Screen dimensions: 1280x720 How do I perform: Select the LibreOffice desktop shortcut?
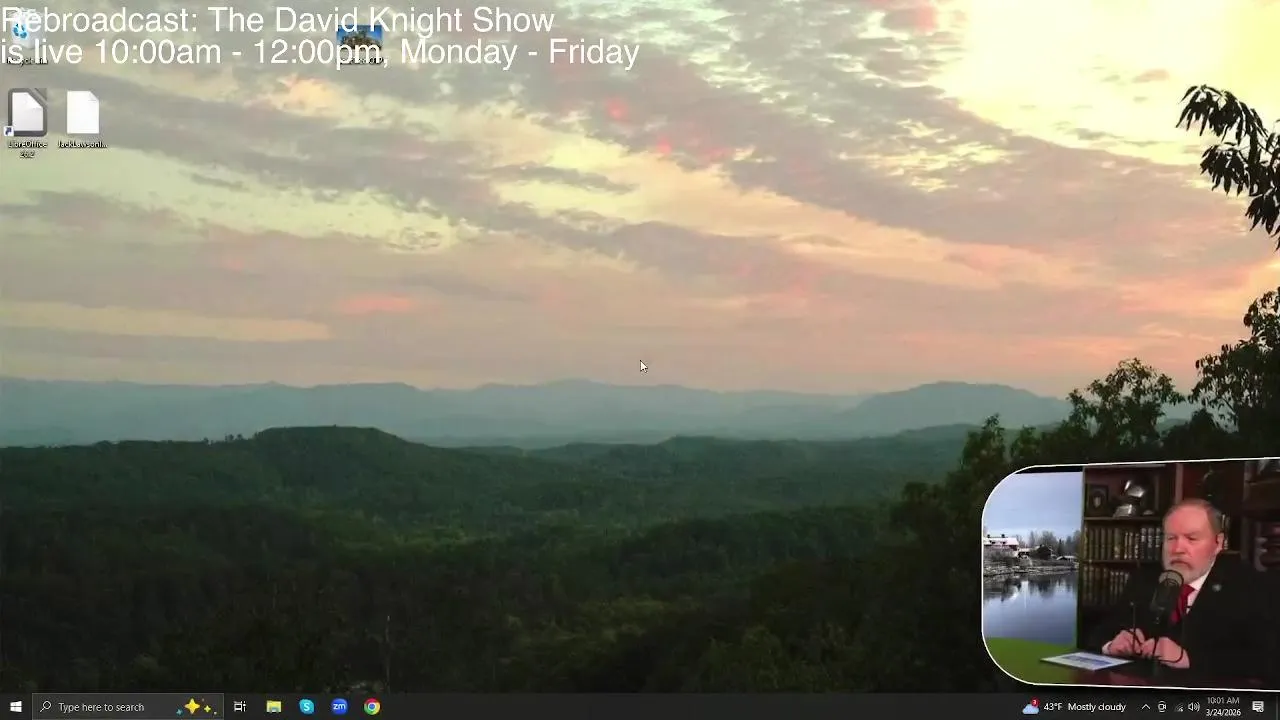coord(27,123)
